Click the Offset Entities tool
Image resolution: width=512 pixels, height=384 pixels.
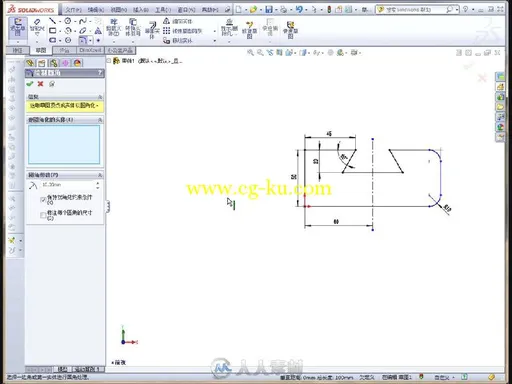tap(152, 29)
